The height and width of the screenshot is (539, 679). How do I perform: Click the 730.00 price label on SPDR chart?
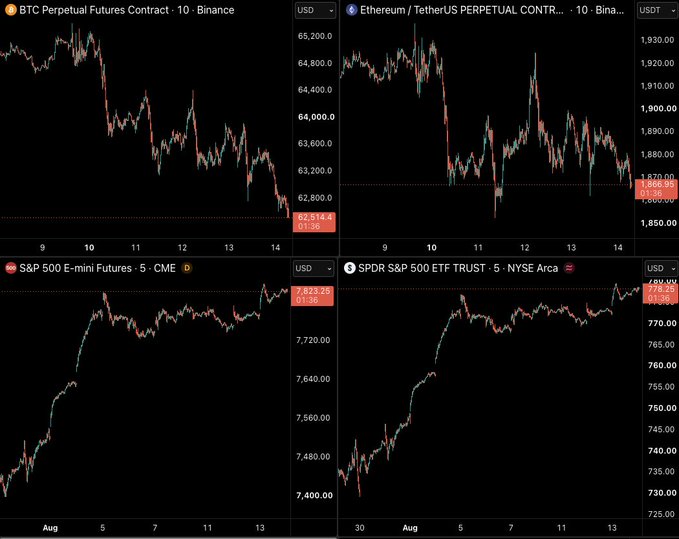coord(662,493)
